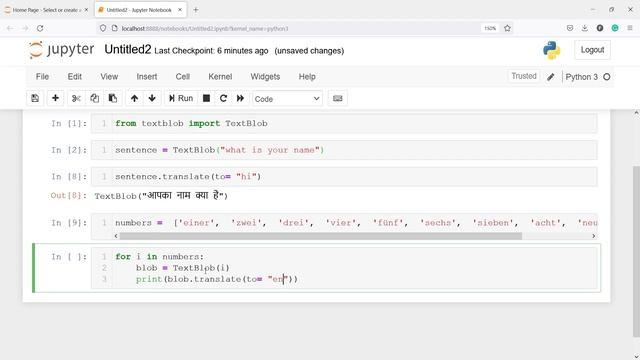
Task: Paste cells below icon in toolbar
Action: pos(113,98)
